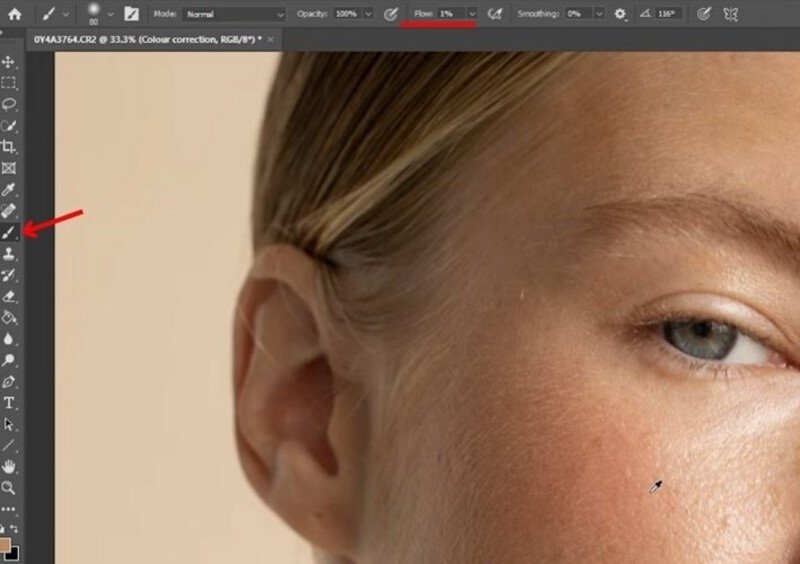Go to the Home screen icon
Viewport: 800px width, 564px height.
pyautogui.click(x=15, y=14)
